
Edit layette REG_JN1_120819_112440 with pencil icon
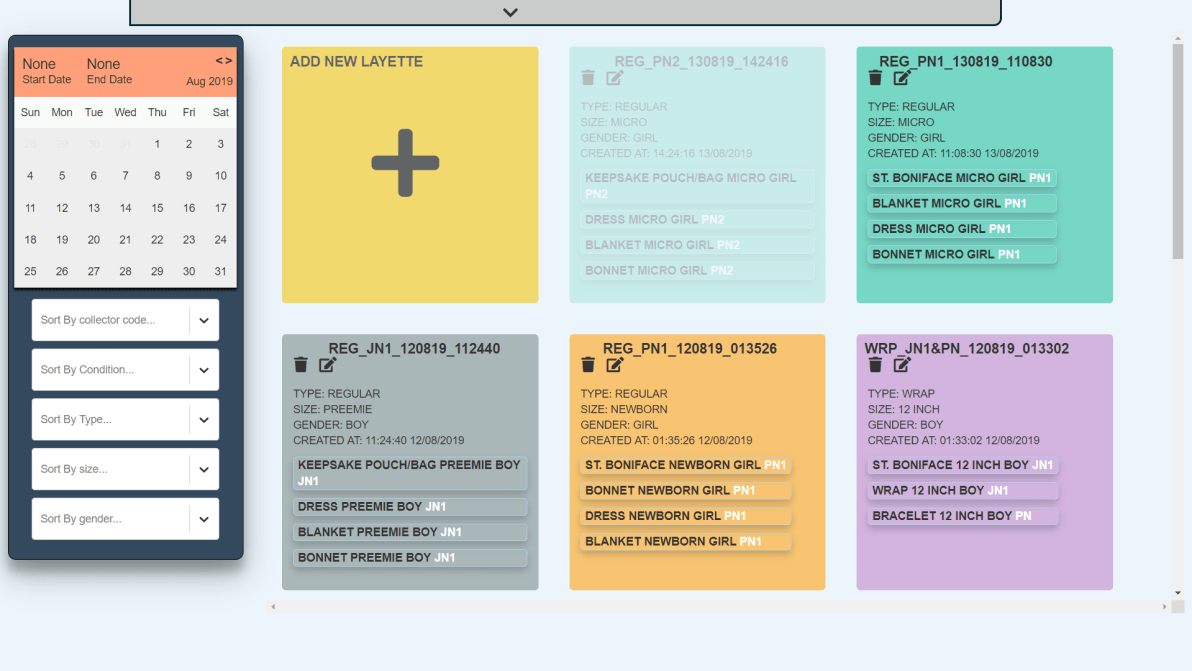point(328,365)
